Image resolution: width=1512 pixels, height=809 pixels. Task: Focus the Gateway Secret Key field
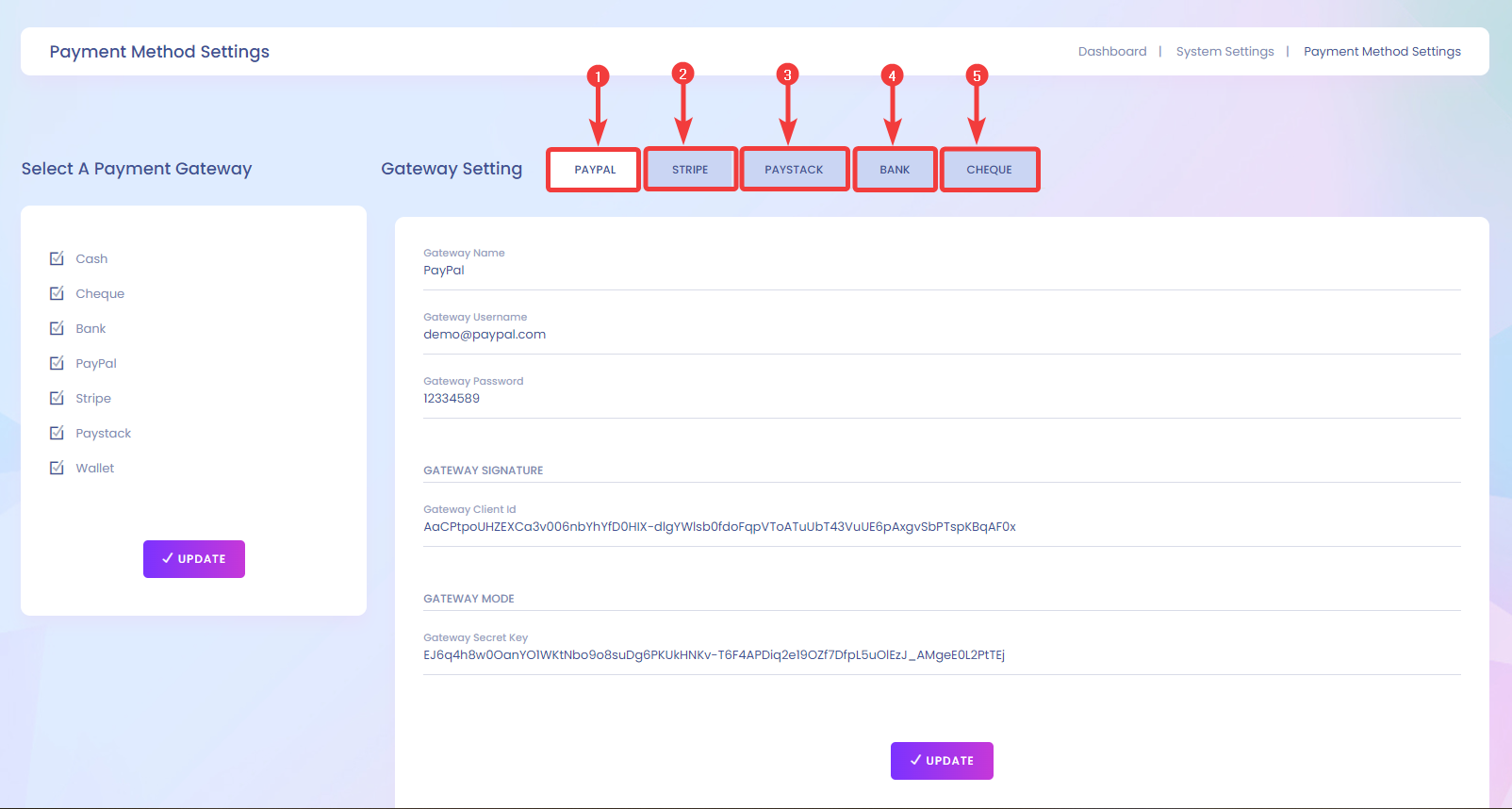[942, 655]
